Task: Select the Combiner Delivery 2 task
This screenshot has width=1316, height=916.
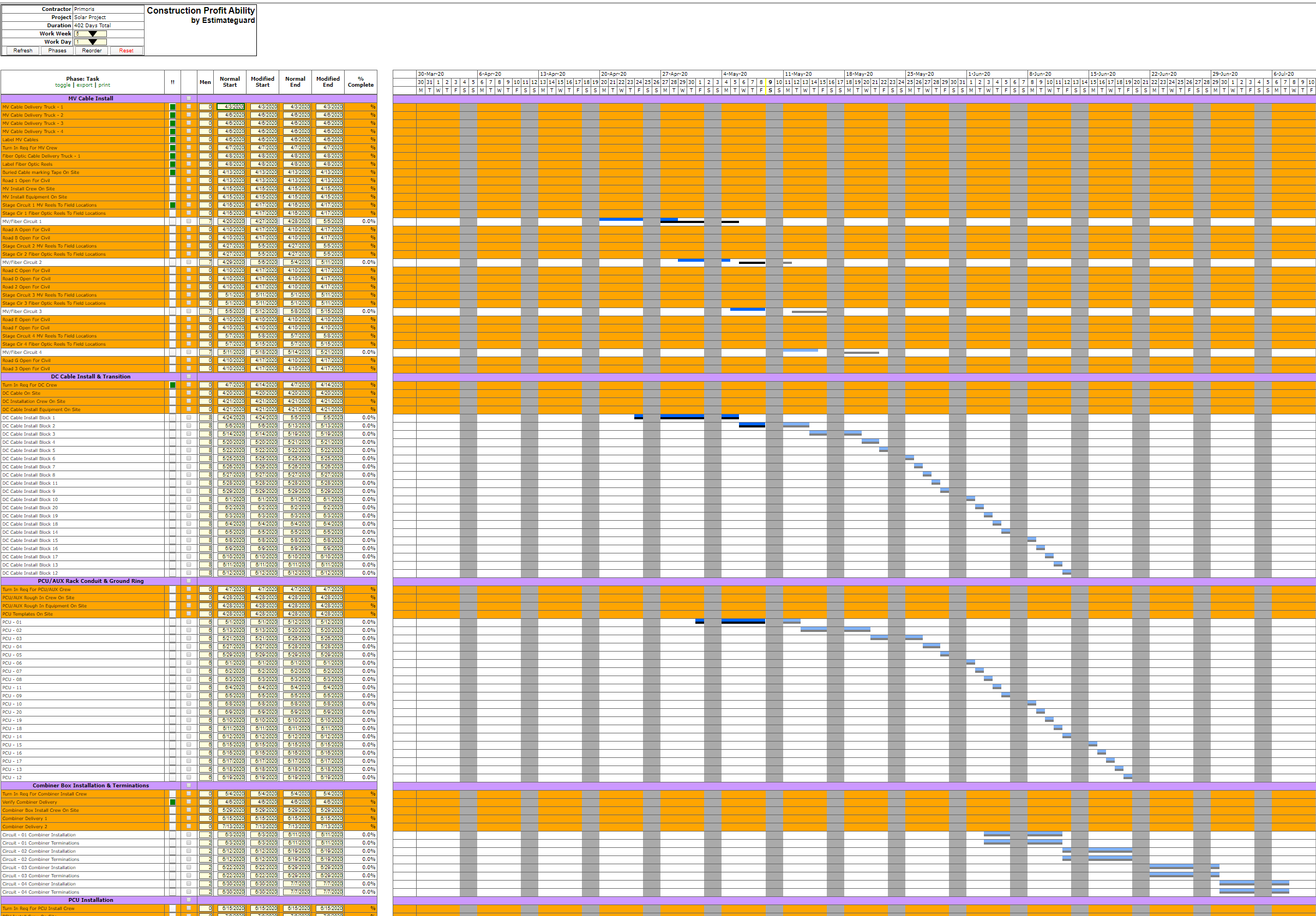Action: (82, 827)
